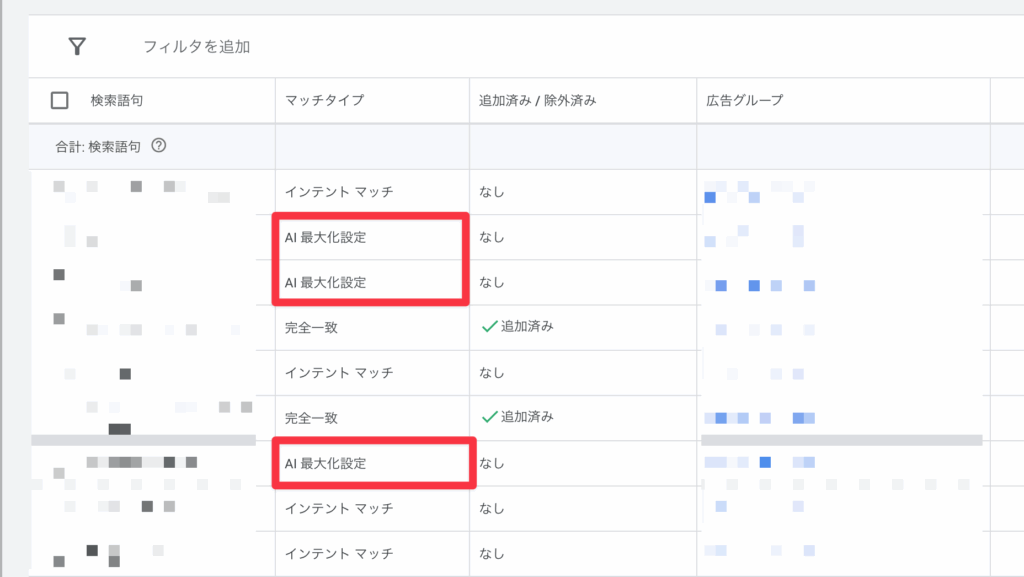The height and width of the screenshot is (577, 1024).
Task: Click the 合計: 検索語句 total label
Action: tap(98, 147)
